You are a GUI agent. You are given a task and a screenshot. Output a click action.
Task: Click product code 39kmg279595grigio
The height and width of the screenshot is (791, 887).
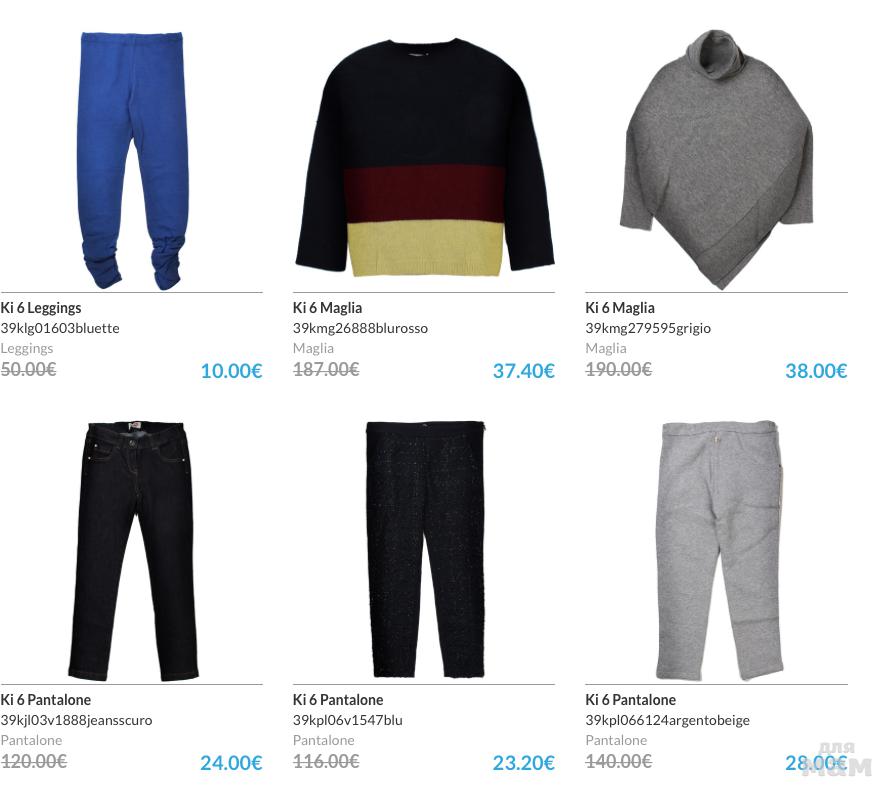coord(648,328)
